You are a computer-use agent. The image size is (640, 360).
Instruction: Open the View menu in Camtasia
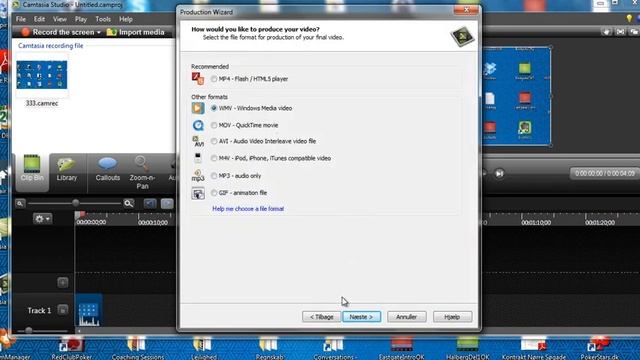[60, 19]
